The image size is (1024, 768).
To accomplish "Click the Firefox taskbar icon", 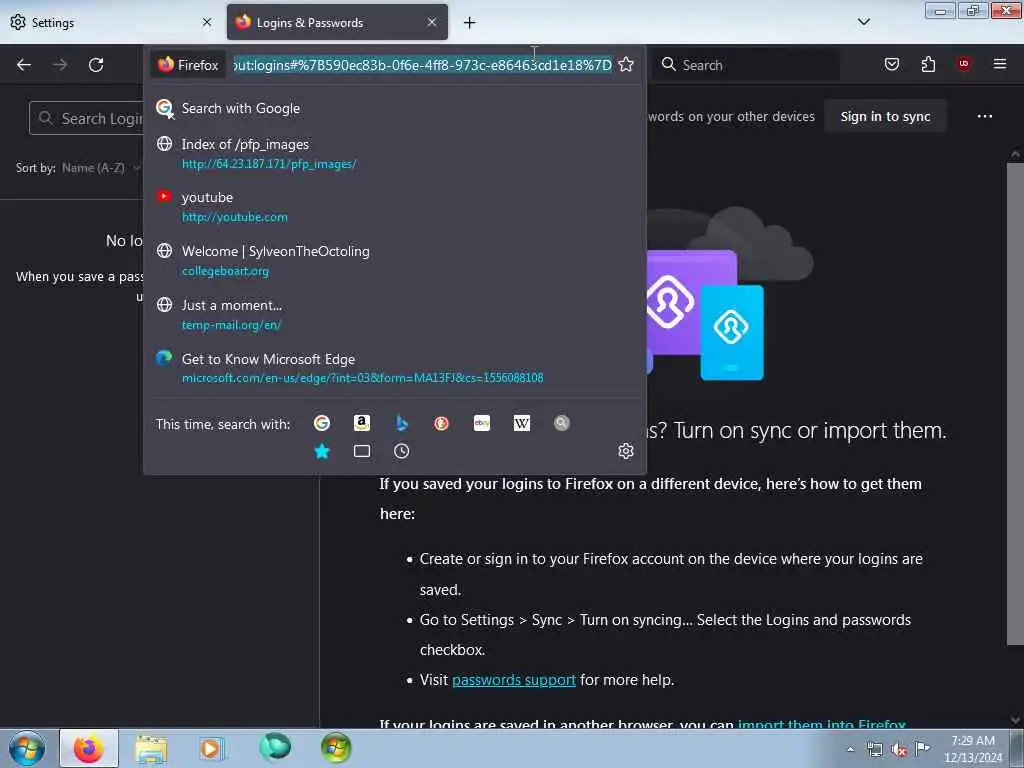I will click(x=89, y=748).
